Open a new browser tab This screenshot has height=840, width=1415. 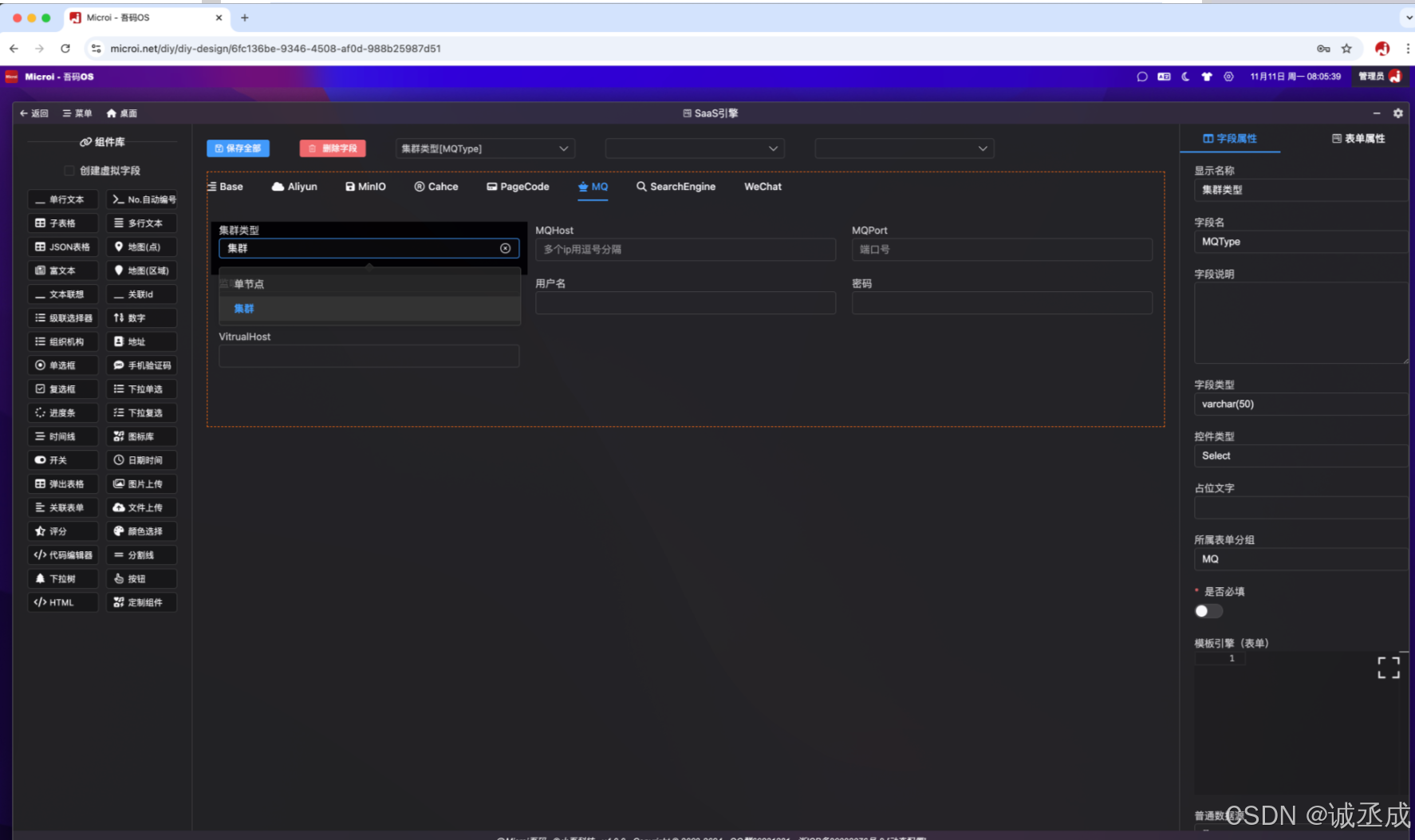[x=245, y=18]
